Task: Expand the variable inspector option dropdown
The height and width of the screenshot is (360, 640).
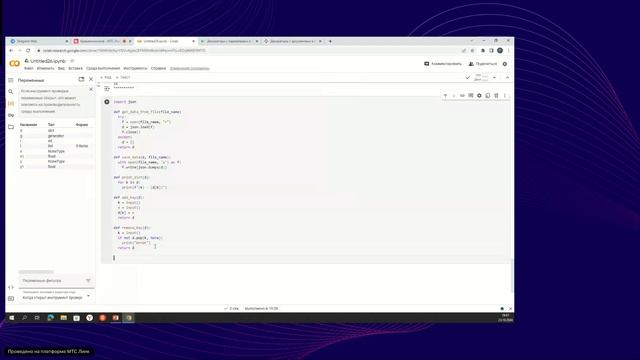Action: 88,296
